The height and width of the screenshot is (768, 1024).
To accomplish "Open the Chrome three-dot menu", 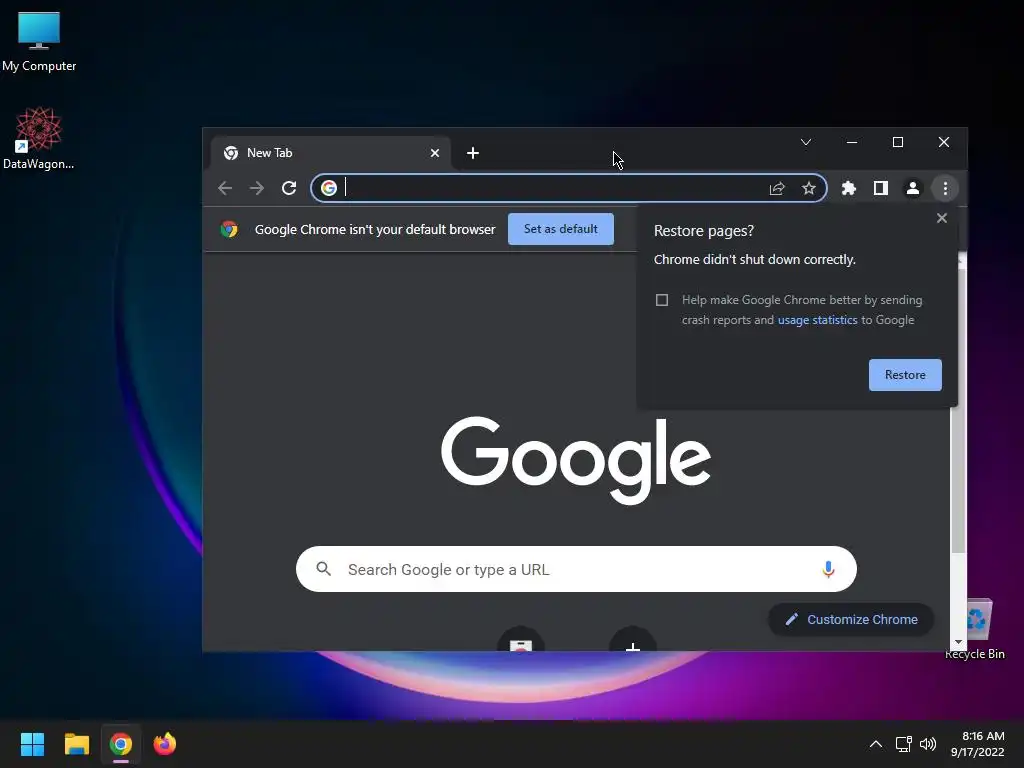I will tap(945, 189).
